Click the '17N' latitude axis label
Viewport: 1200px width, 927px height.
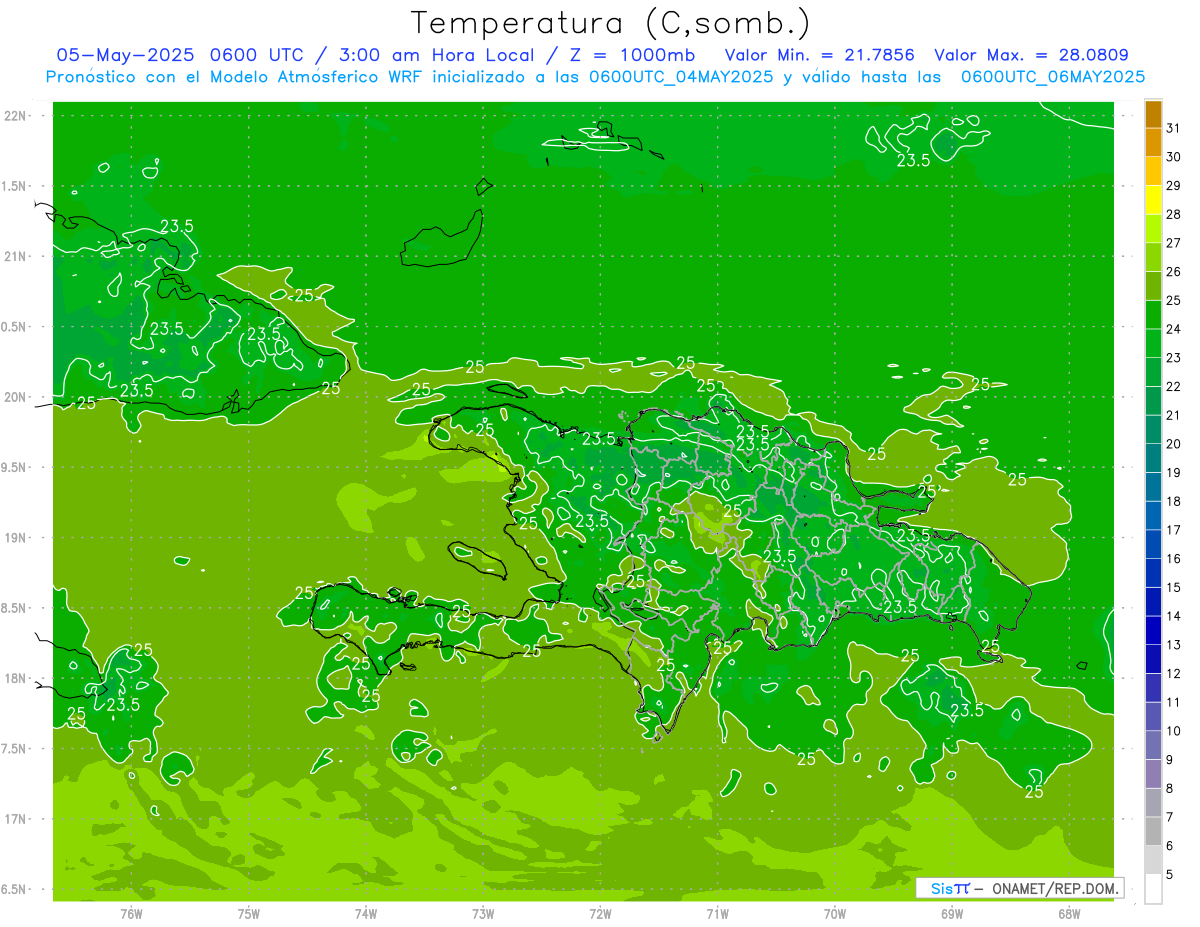click(16, 819)
